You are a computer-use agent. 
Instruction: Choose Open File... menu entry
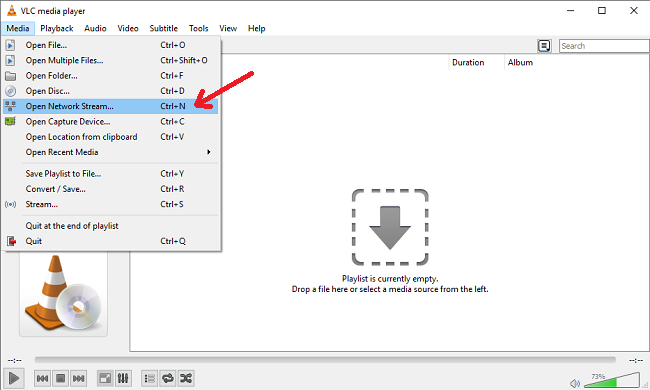[111, 45]
